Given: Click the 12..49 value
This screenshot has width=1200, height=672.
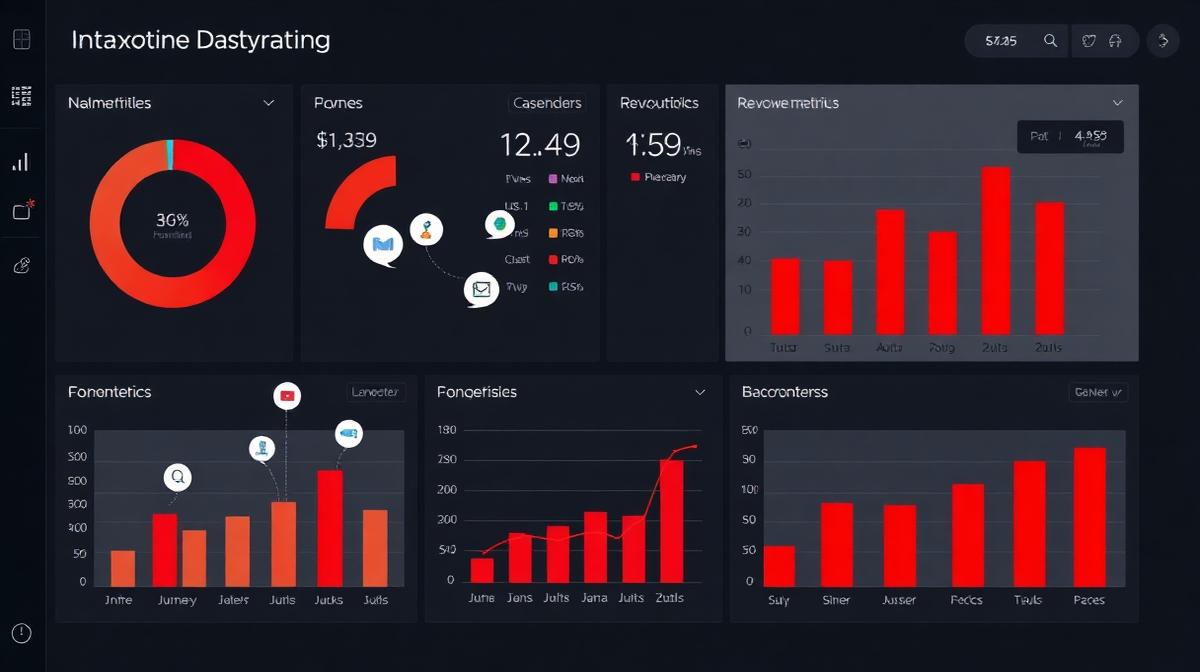Looking at the screenshot, I should [x=540, y=145].
